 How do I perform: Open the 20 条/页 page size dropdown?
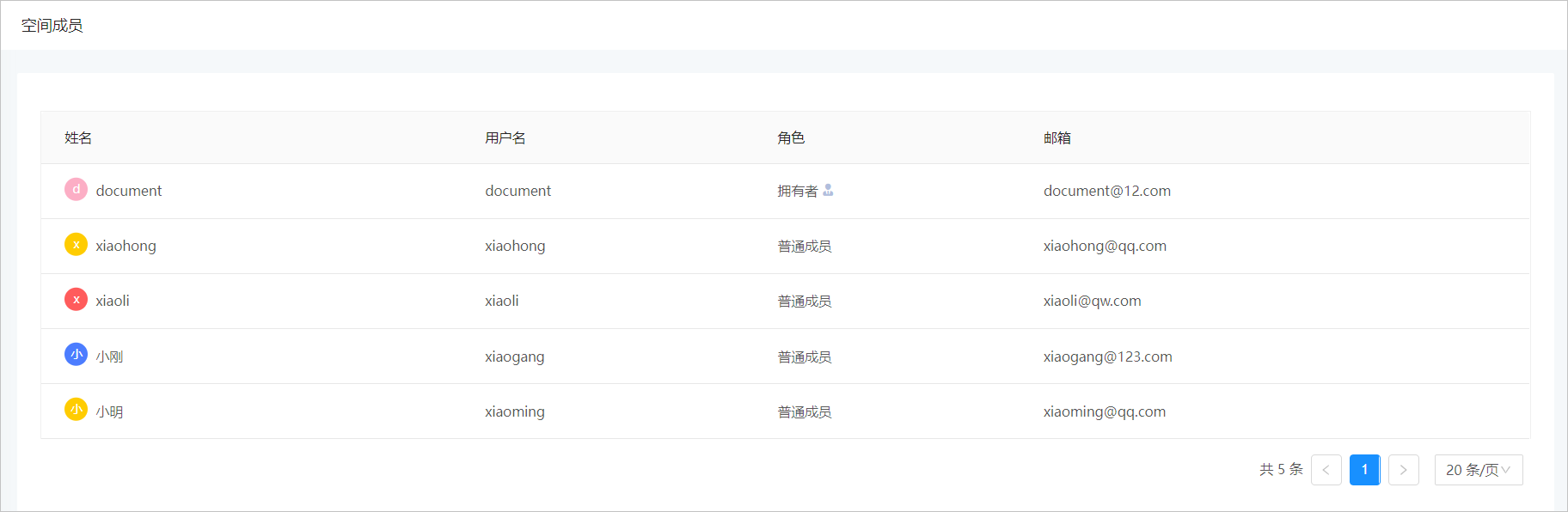(1478, 470)
